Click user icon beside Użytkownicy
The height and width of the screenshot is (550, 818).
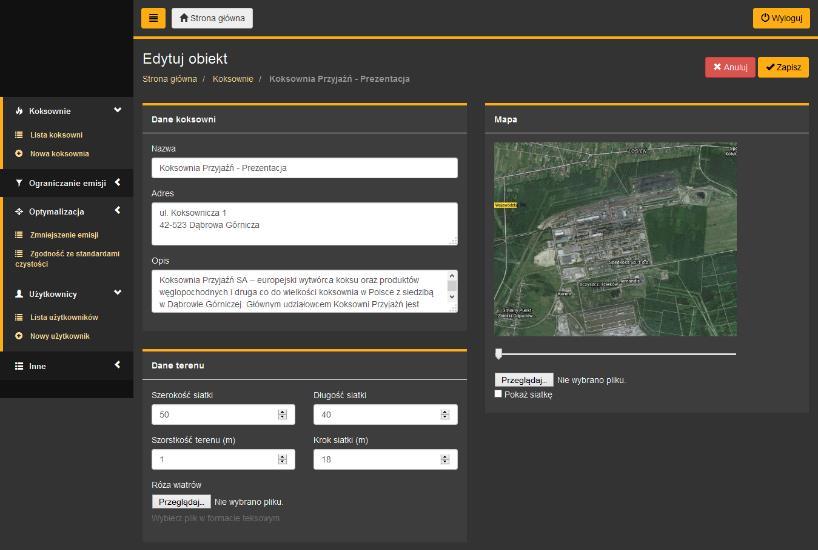coord(19,294)
